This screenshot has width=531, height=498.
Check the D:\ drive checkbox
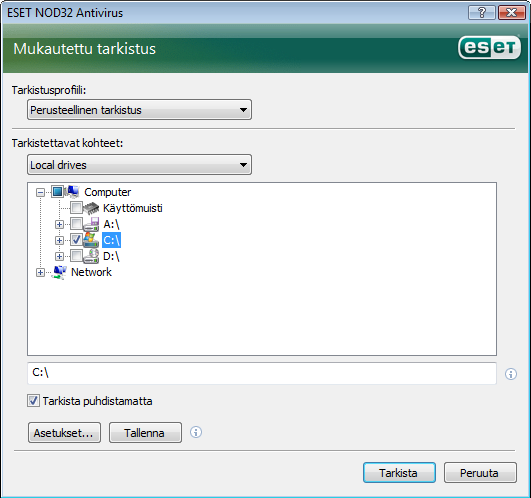(76, 256)
